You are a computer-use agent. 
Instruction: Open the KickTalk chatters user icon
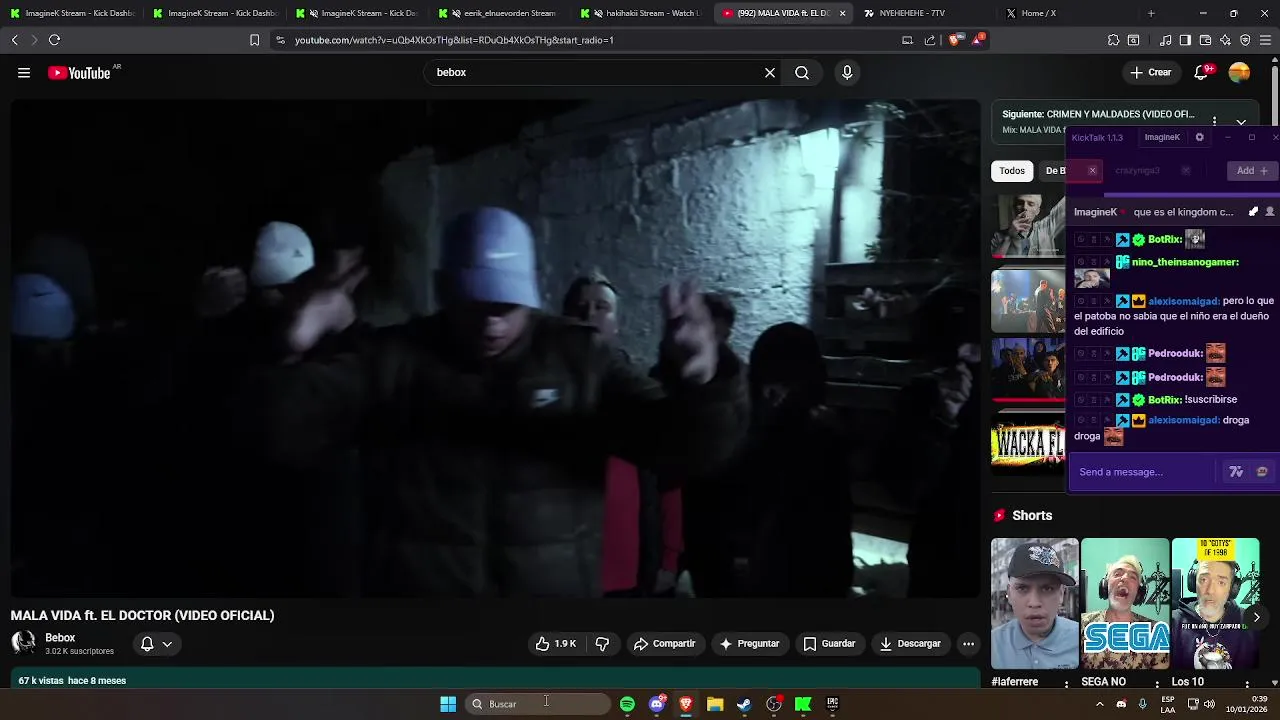pos(1270,212)
